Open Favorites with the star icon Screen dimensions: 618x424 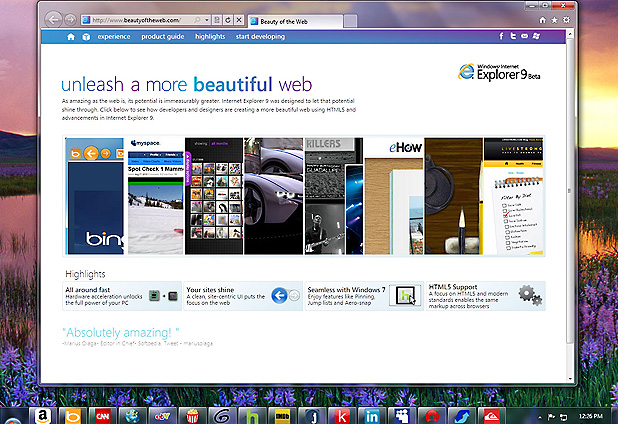click(554, 20)
